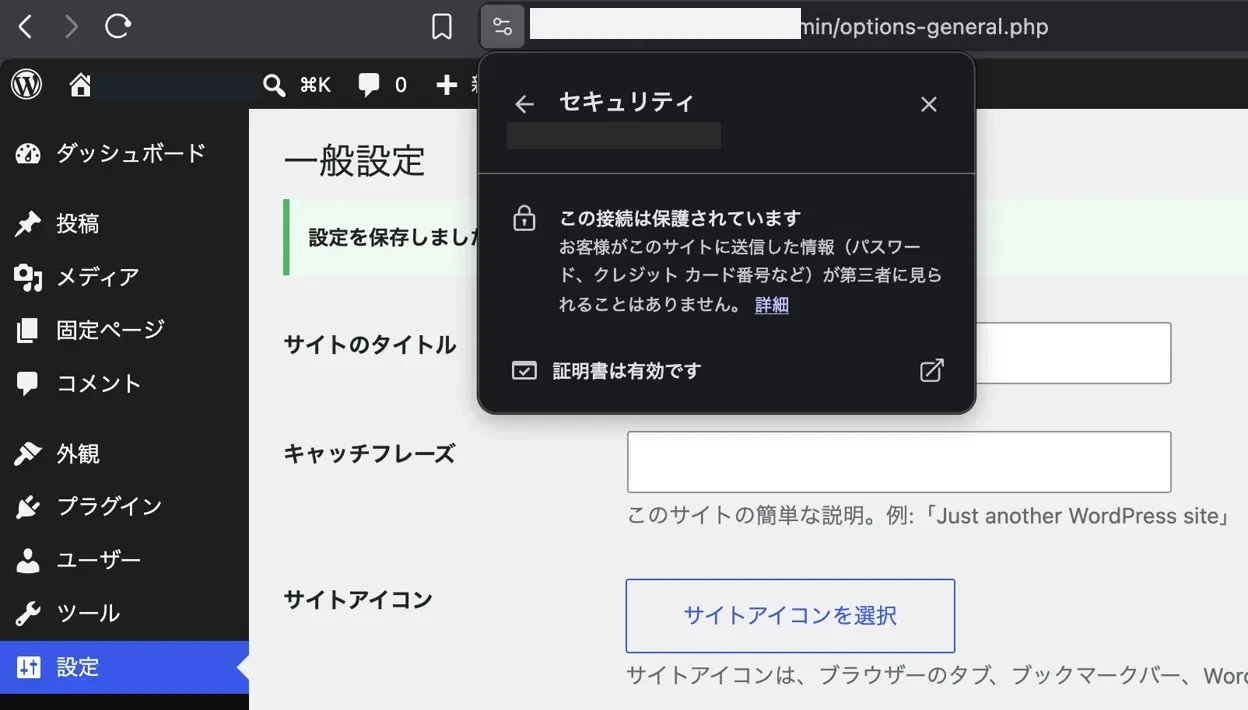Open ダッシュボード in the sidebar

click(x=124, y=153)
